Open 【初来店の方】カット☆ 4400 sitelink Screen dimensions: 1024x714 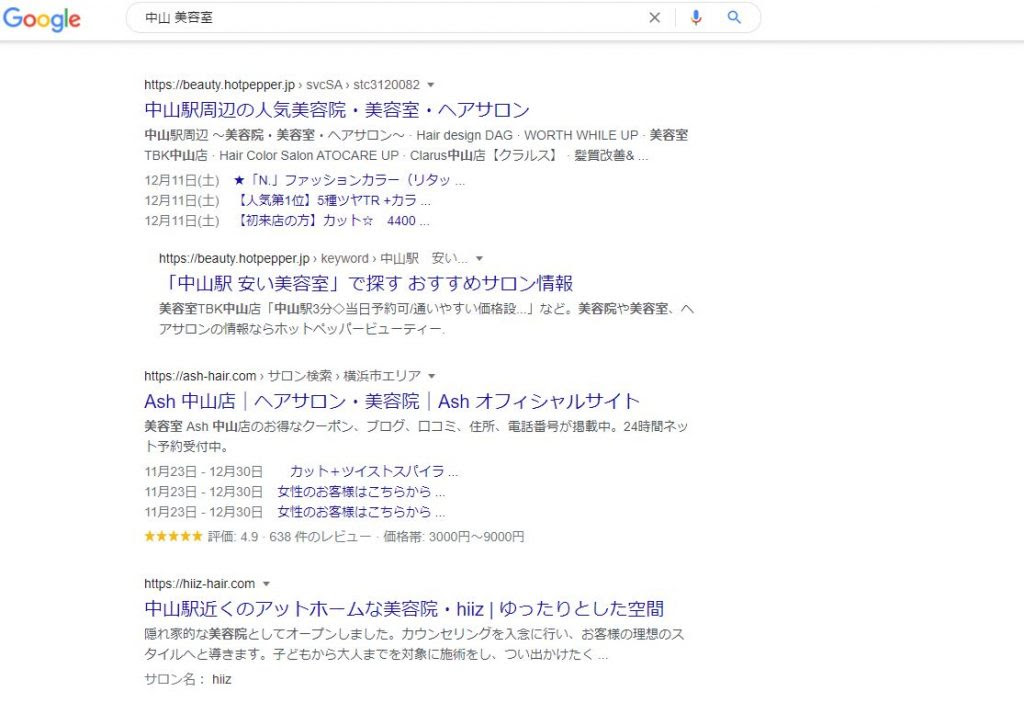click(x=332, y=221)
